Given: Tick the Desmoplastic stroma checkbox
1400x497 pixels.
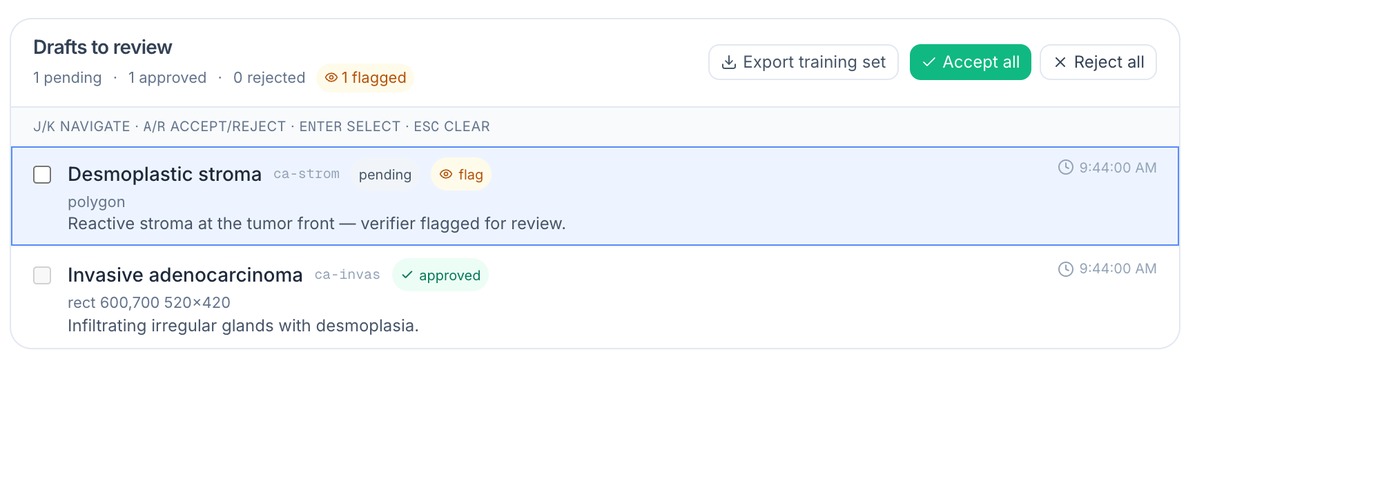Looking at the screenshot, I should (x=42, y=175).
